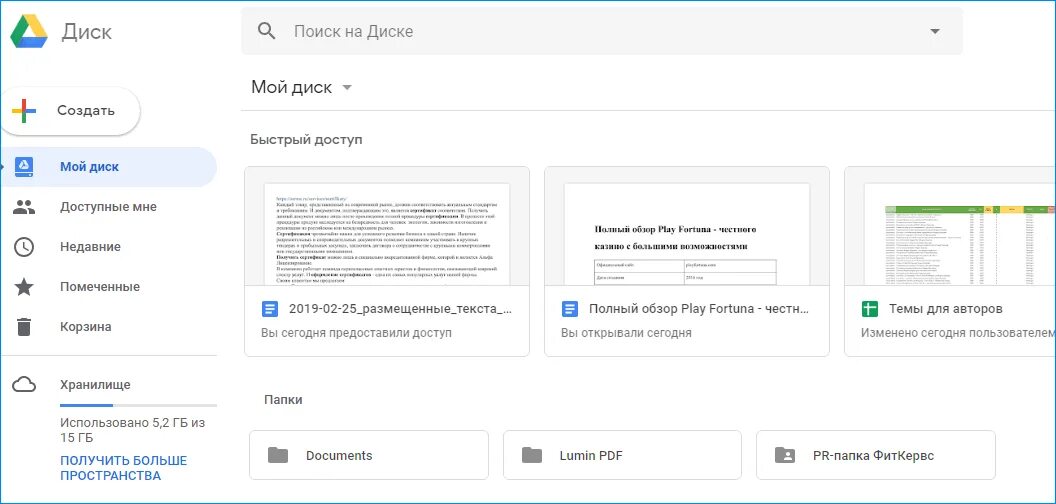The image size is (1056, 504).
Task: Click the storage cloud icon
Action: [x=24, y=385]
